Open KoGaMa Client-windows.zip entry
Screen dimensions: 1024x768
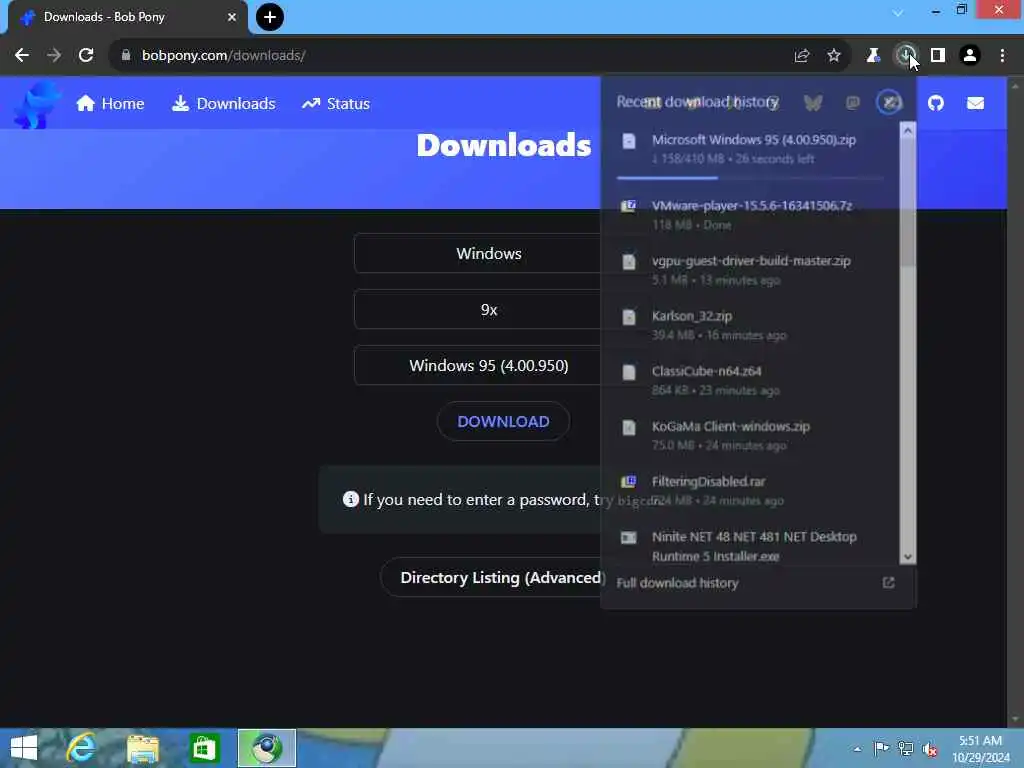(x=751, y=436)
